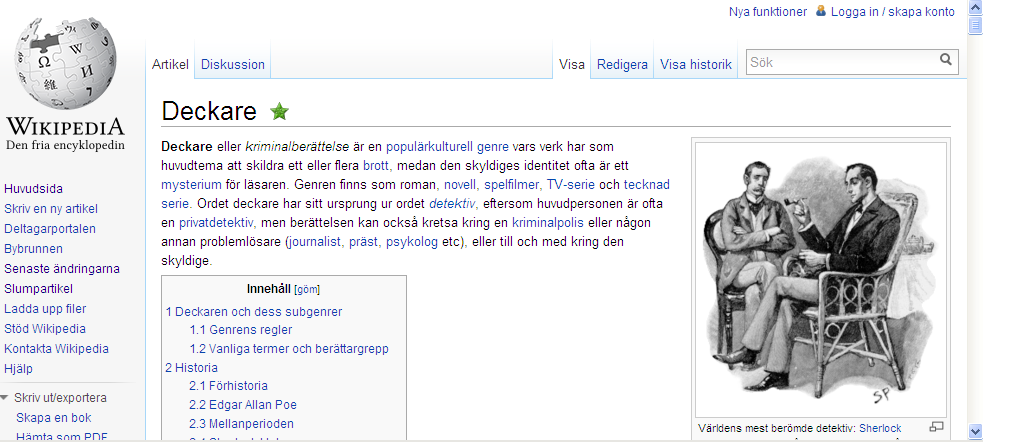Click Skapa en bok
The width and height of the screenshot is (1024, 442).
pos(54,417)
